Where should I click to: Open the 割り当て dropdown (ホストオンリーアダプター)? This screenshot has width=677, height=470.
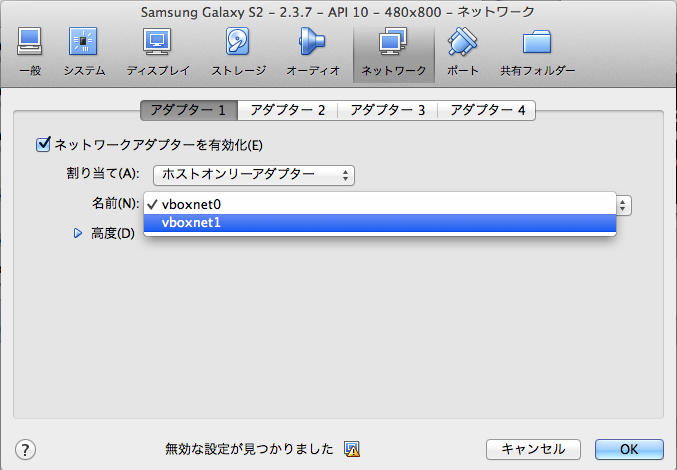pos(254,175)
